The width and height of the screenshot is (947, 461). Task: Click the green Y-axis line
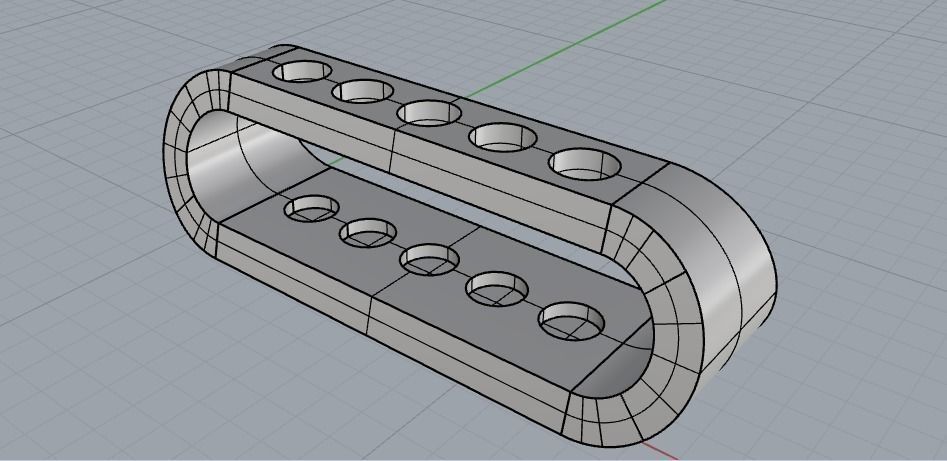[567, 48]
